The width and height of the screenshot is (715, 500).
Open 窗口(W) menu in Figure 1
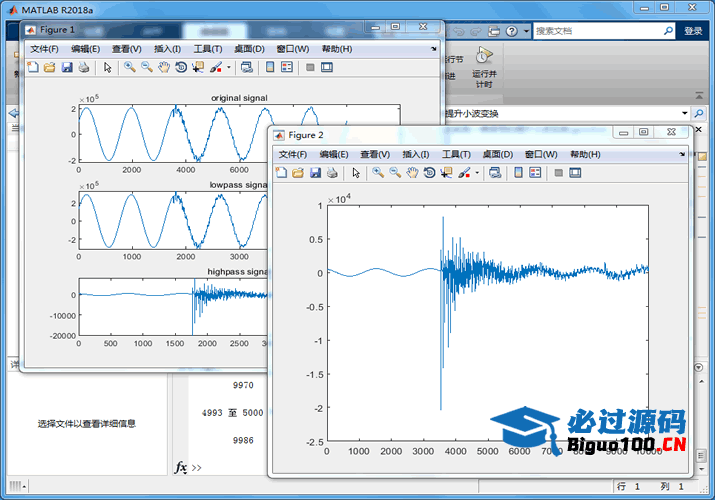point(293,49)
